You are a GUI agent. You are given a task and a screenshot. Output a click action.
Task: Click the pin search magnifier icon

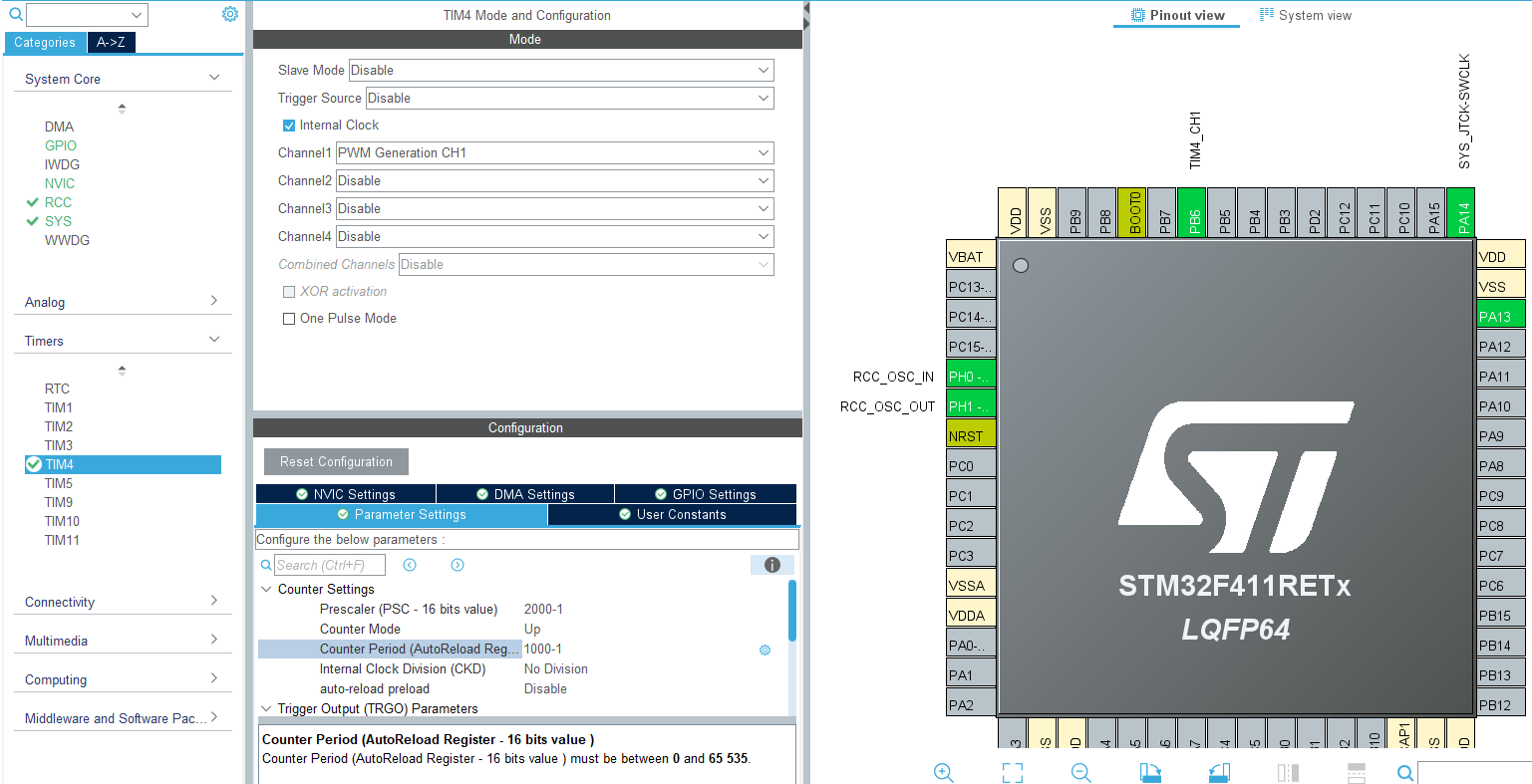tap(1405, 772)
